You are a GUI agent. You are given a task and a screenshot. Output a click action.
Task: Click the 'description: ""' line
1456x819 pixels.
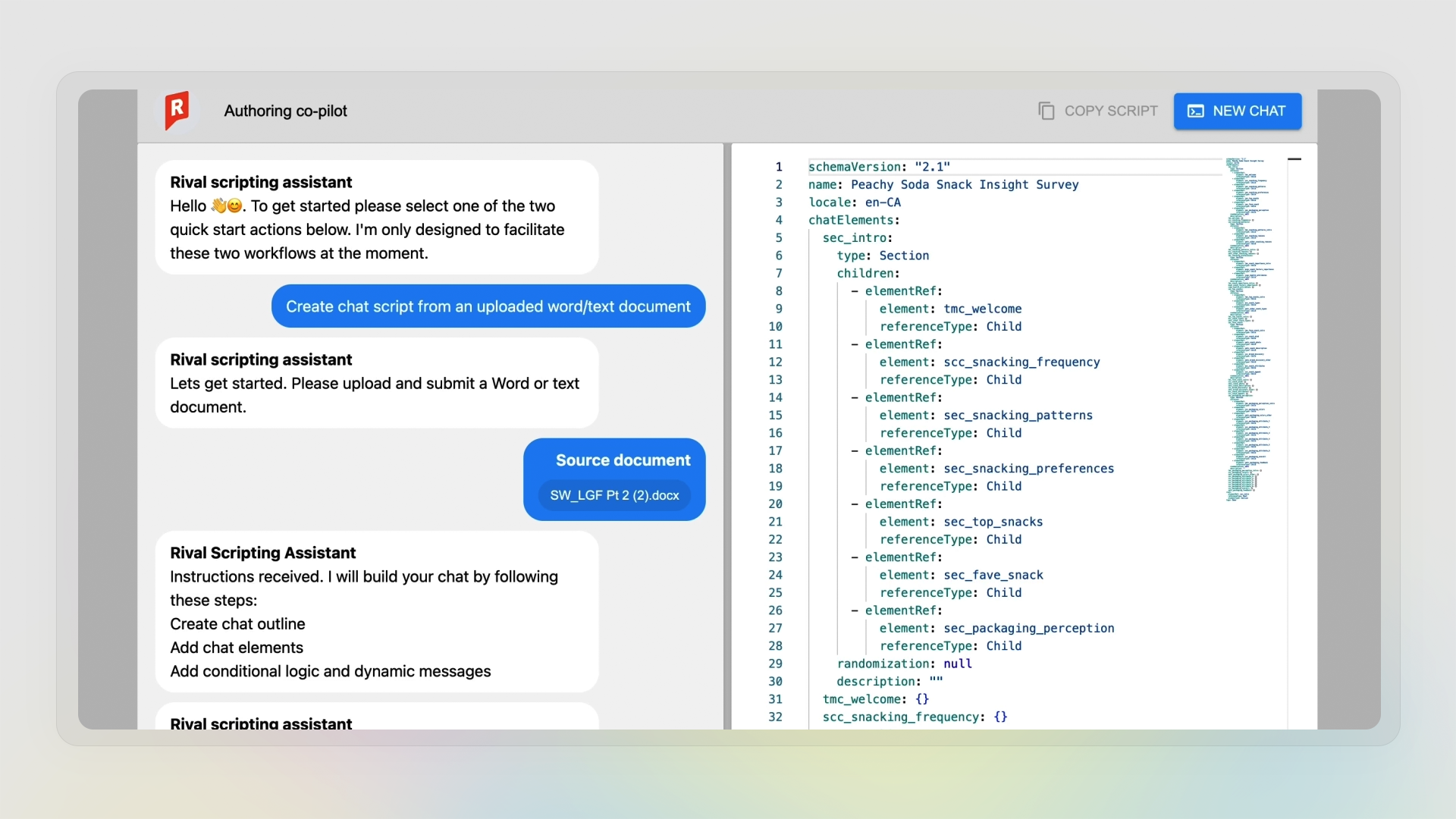point(890,682)
